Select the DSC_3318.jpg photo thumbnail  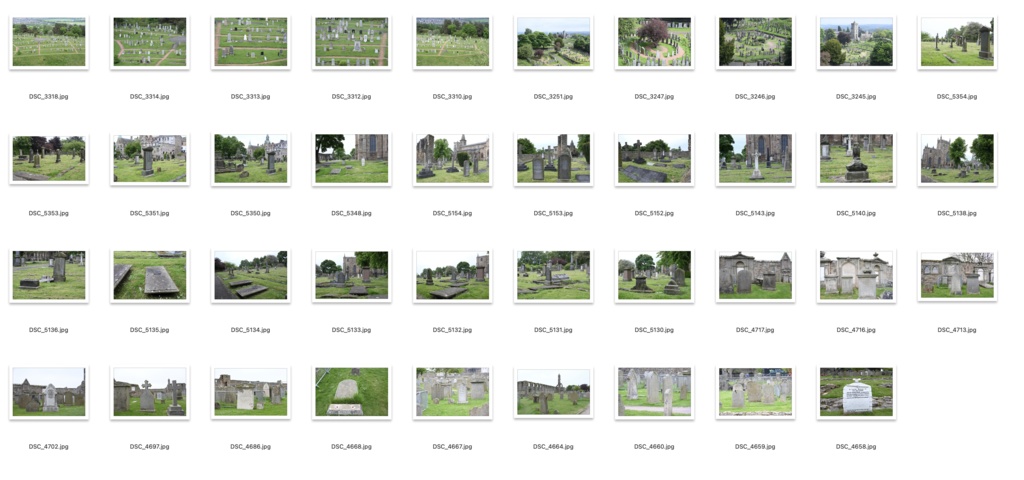[49, 42]
